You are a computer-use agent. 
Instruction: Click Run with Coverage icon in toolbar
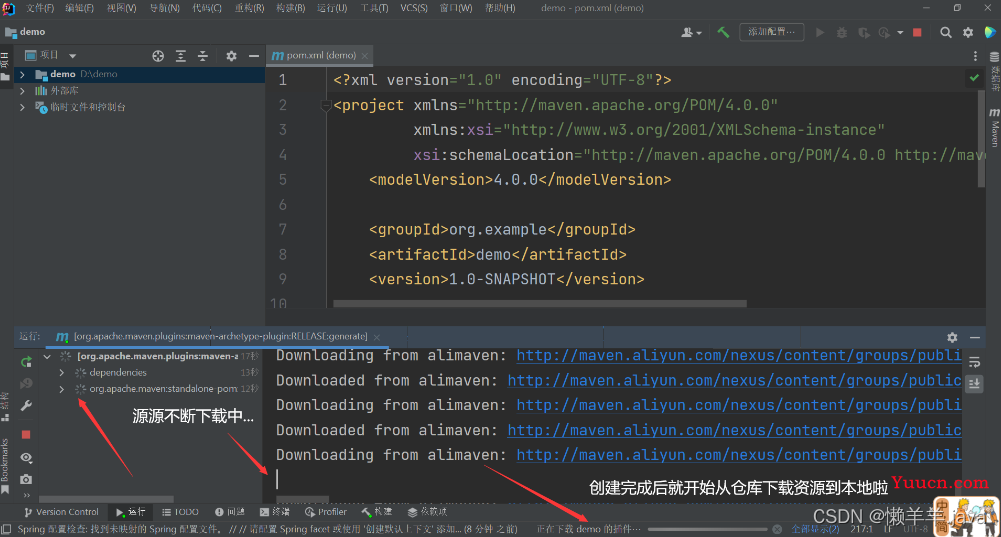tap(864, 33)
